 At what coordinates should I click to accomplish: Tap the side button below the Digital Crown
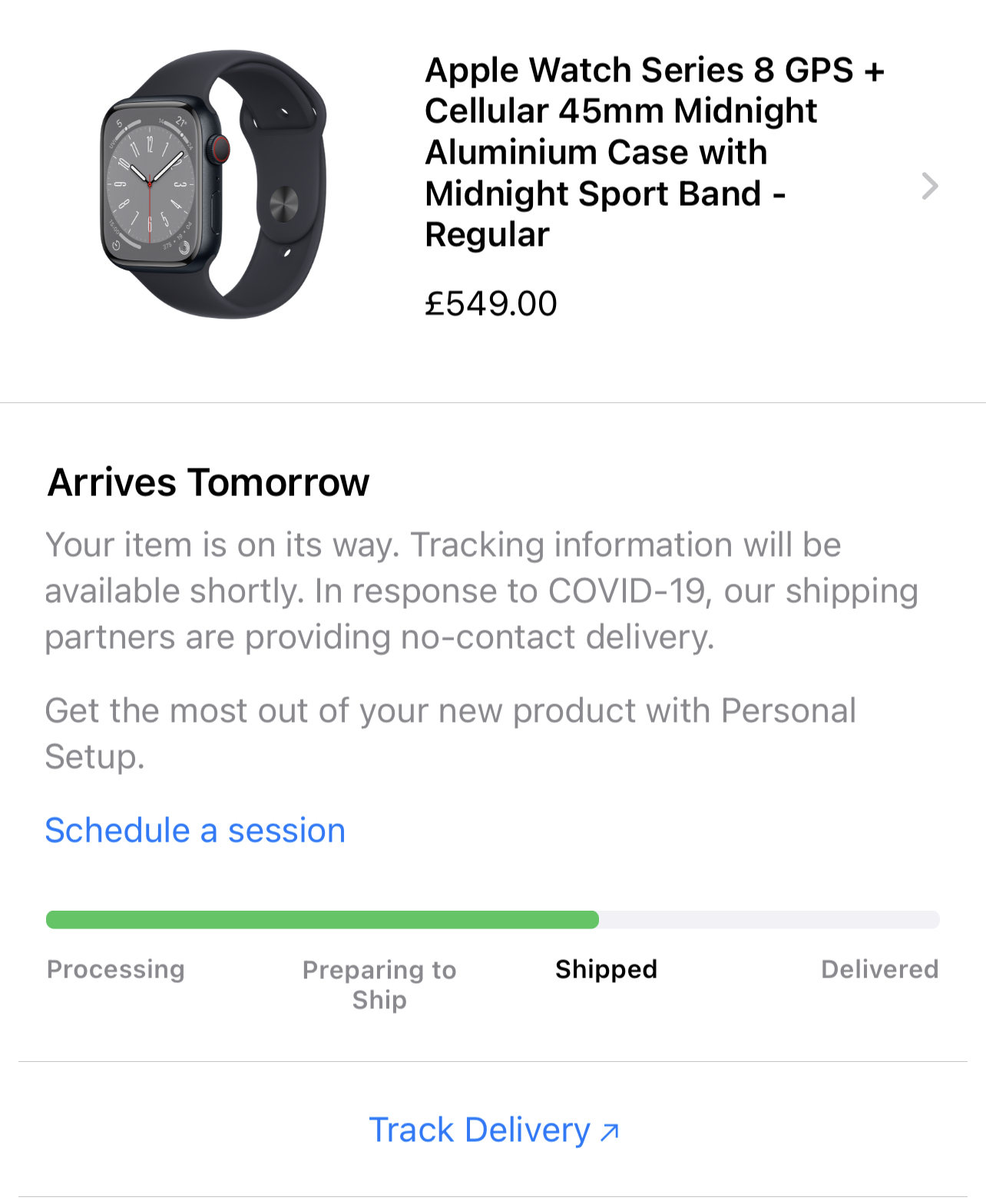pyautogui.click(x=217, y=209)
